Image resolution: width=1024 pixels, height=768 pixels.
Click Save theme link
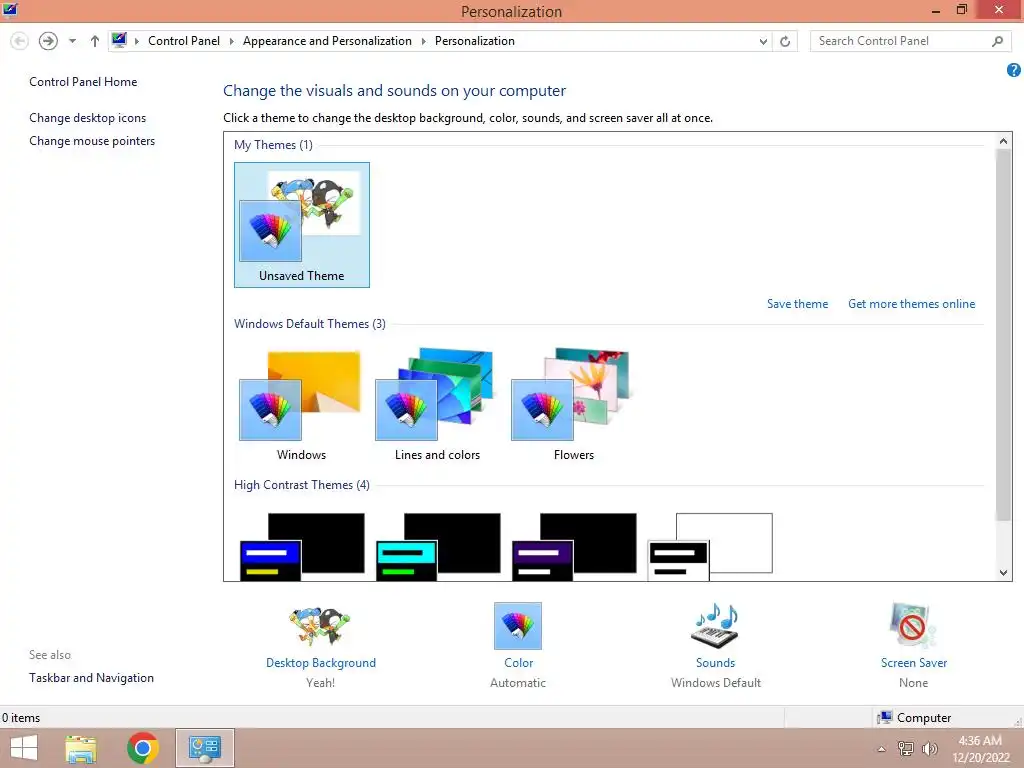(x=797, y=304)
